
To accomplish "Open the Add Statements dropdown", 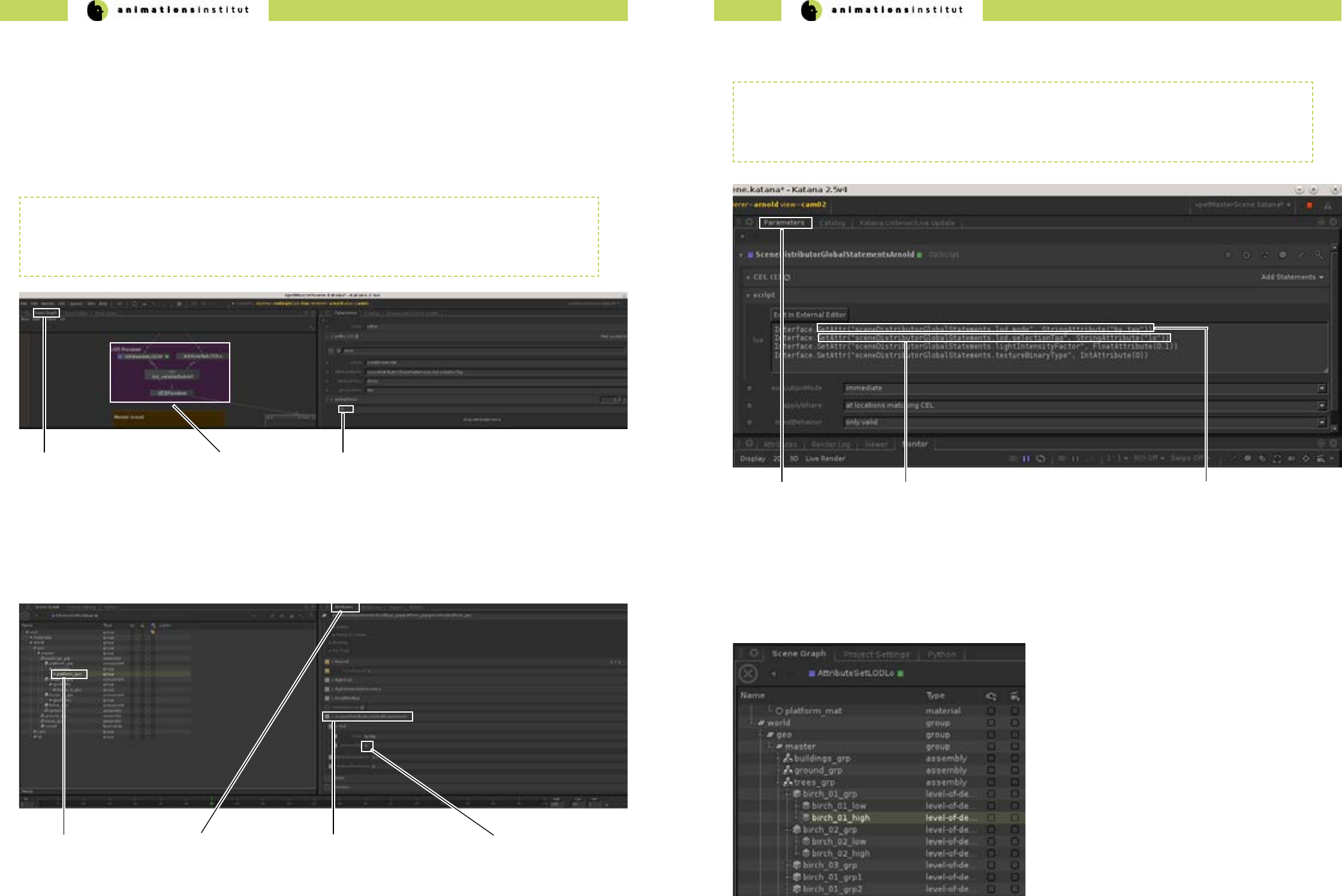I will [x=1292, y=277].
